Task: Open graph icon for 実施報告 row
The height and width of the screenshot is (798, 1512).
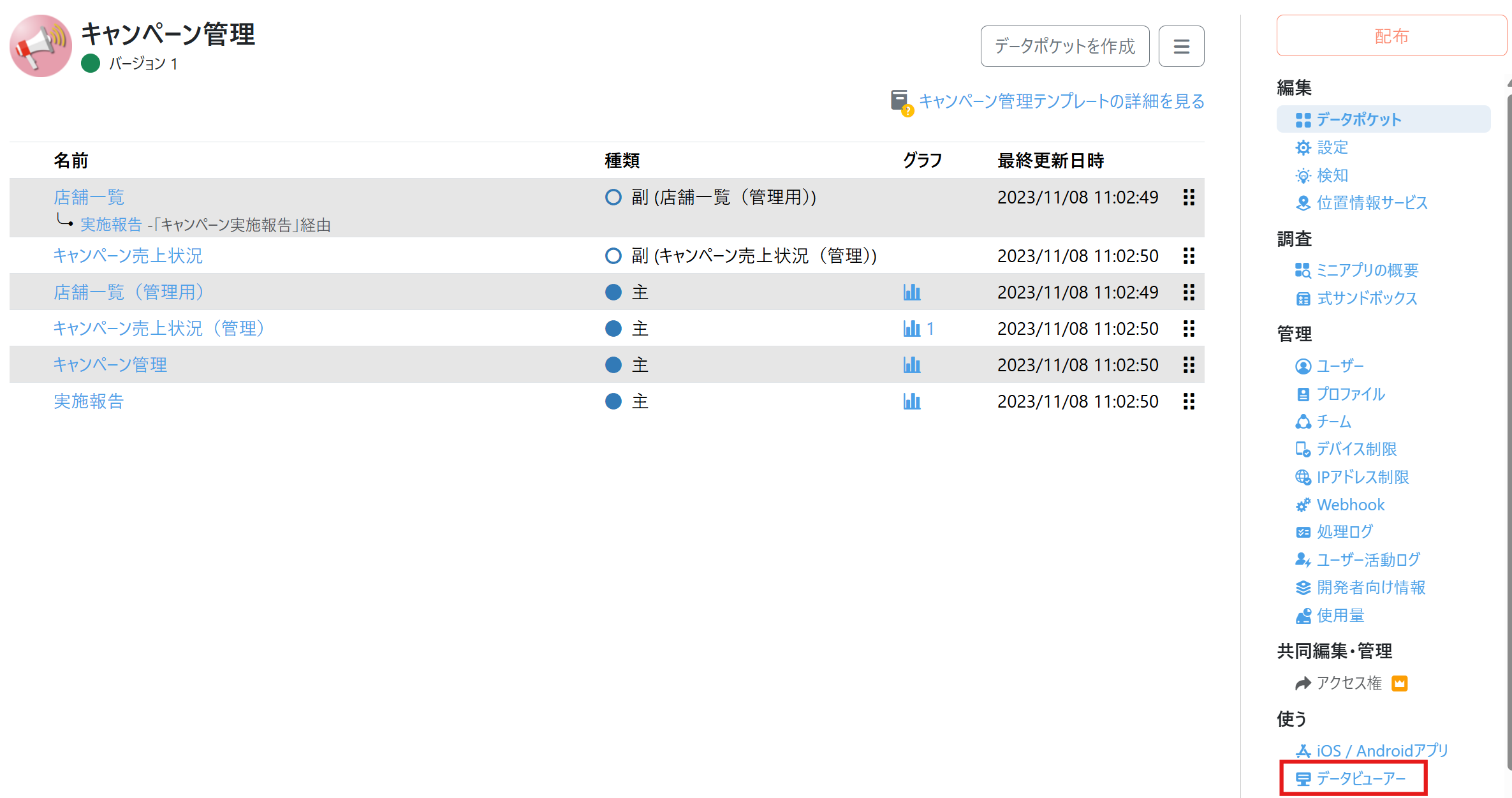Action: (912, 401)
